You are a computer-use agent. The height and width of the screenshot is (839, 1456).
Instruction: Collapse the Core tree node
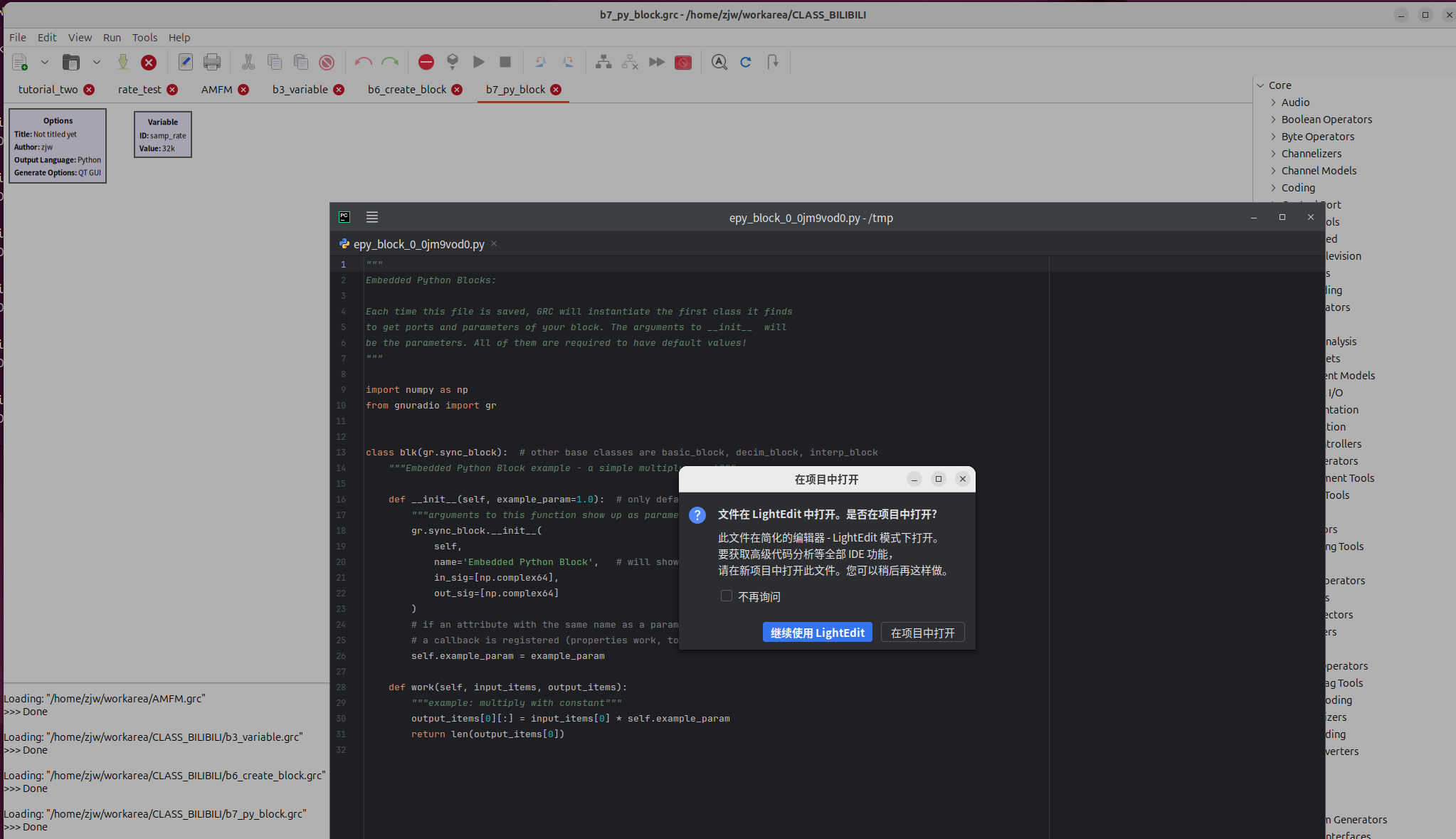[1261, 85]
